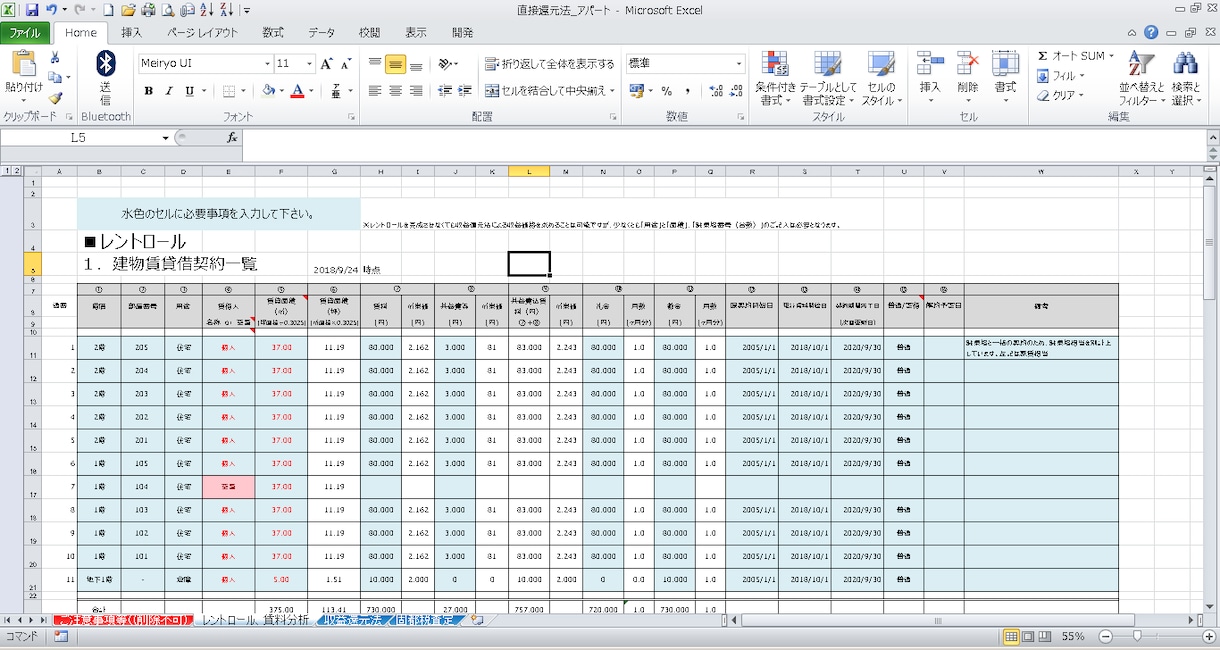
Task: Toggle center horizontal text alignment
Action: pos(395,91)
